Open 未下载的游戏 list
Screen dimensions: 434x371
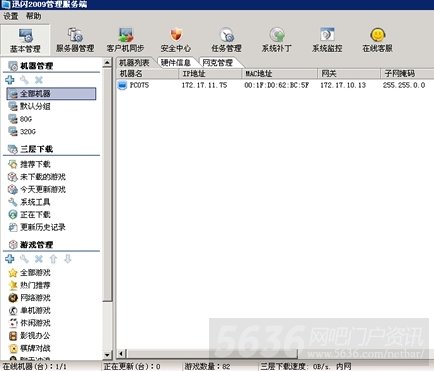click(37, 177)
